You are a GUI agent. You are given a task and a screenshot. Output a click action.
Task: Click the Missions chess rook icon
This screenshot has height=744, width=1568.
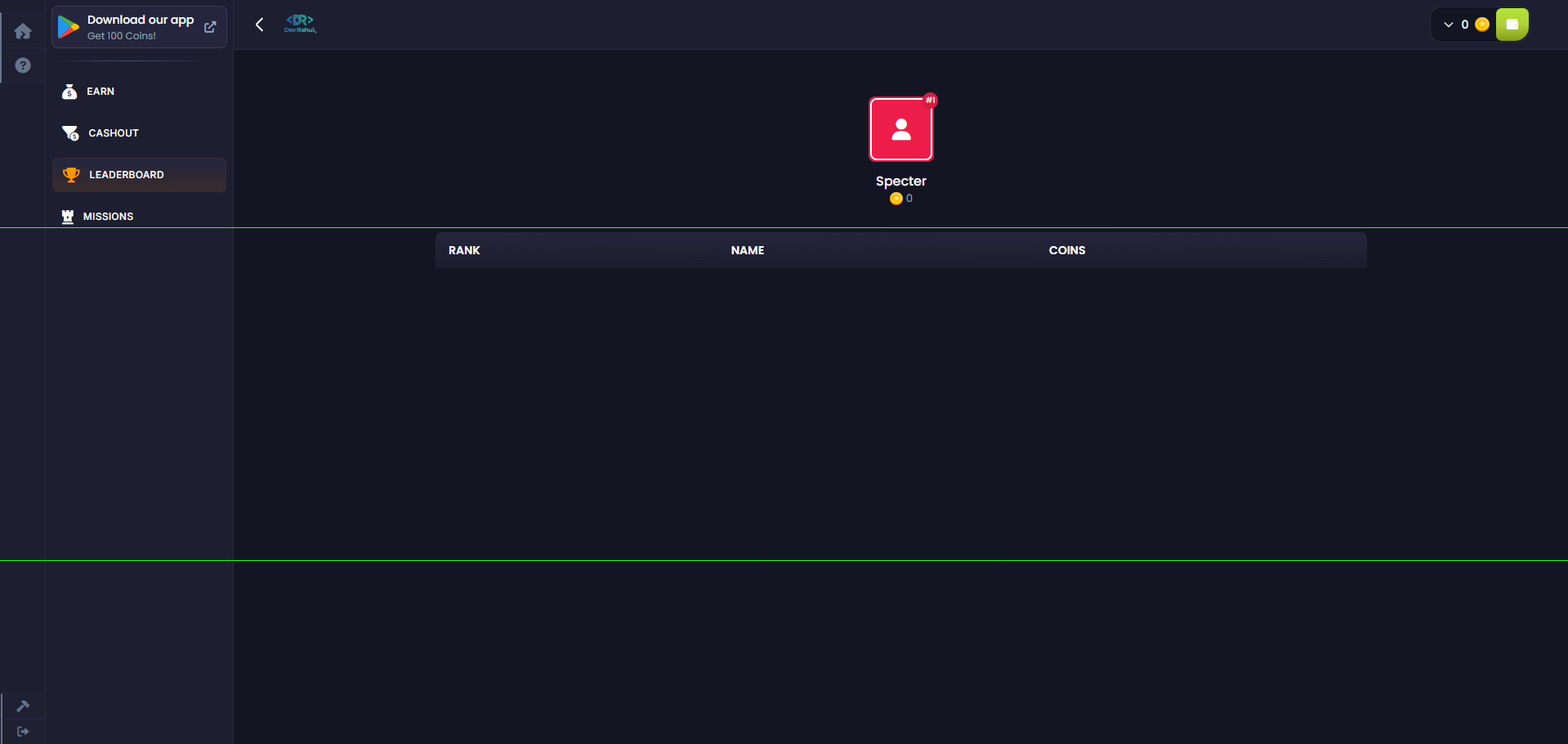pyautogui.click(x=68, y=217)
